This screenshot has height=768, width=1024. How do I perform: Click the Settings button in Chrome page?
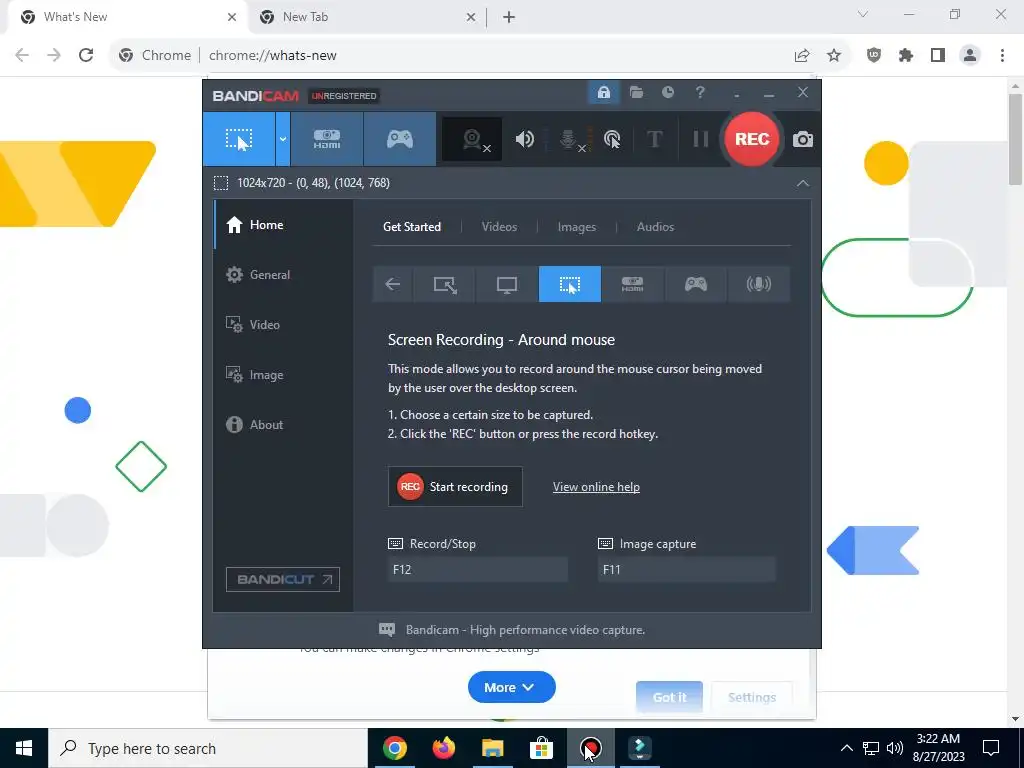coord(752,697)
